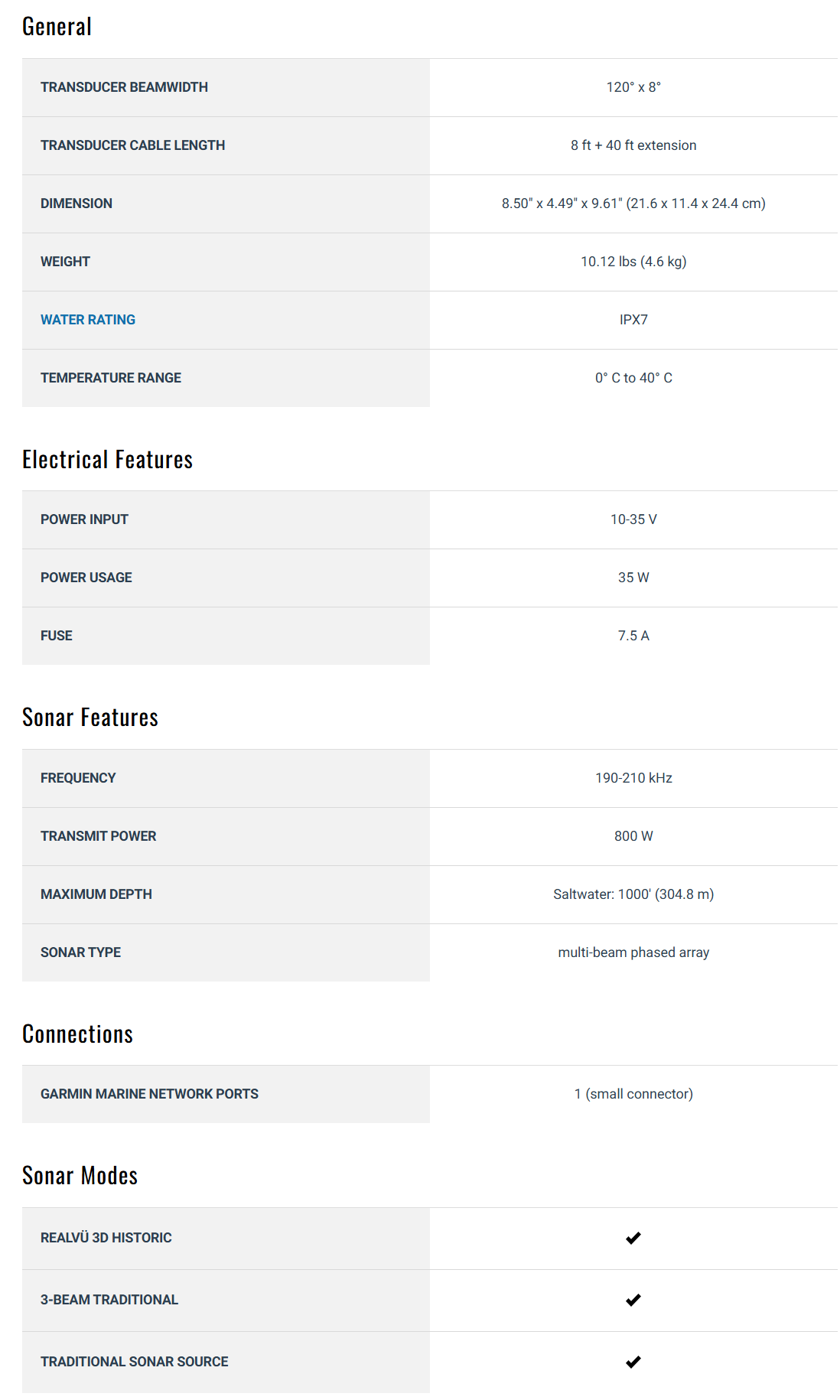Click the TRADITIONAL SONAR SOURCE checkmark icon
This screenshot has width=840, height=1400.
633,1362
